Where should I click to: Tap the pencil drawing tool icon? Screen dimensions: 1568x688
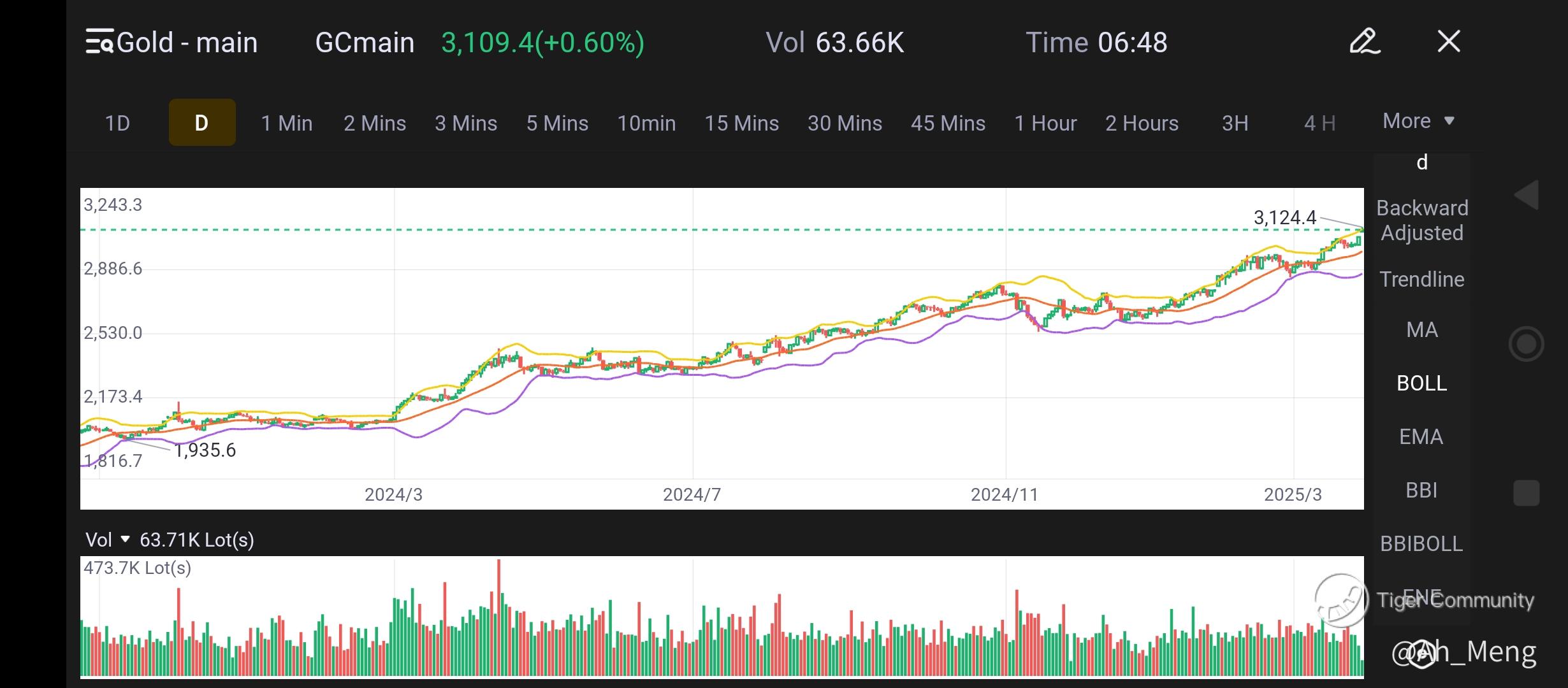[x=1365, y=42]
